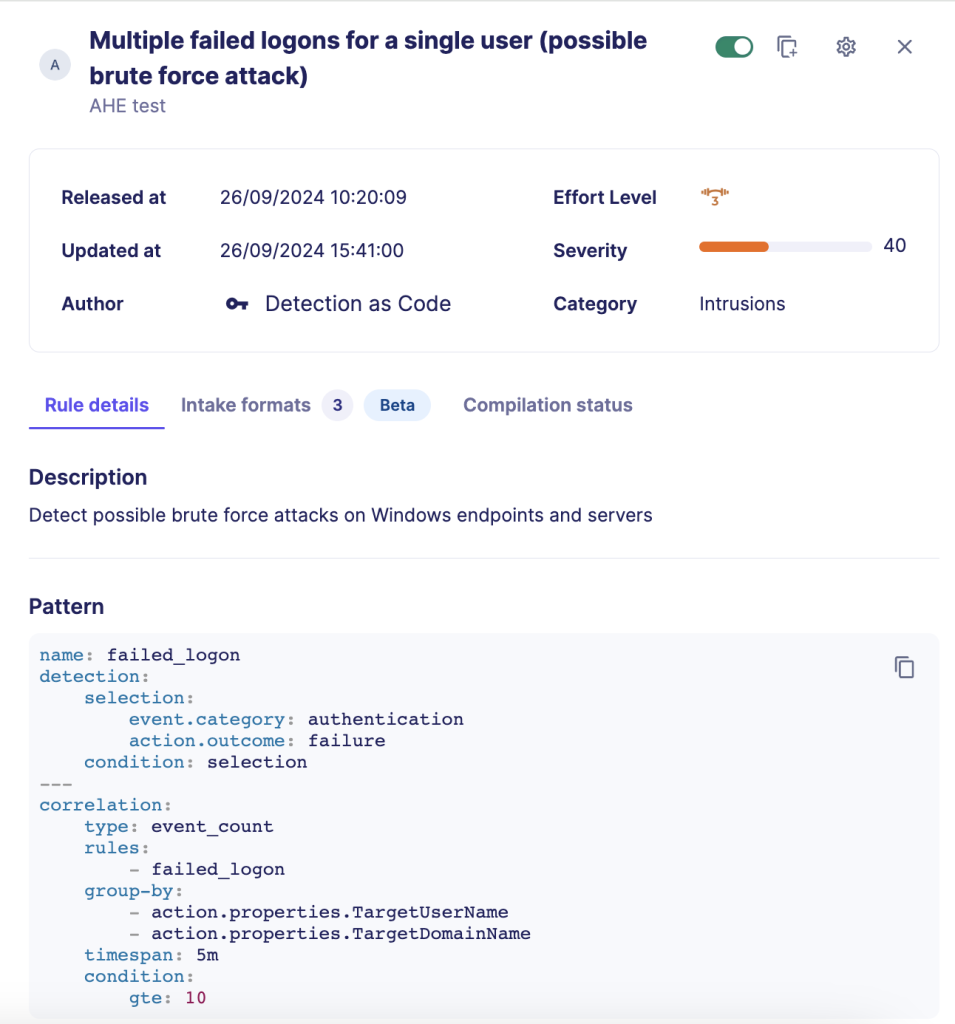Click the intake formats count badge '3'
955x1024 pixels.
pyautogui.click(x=337, y=405)
